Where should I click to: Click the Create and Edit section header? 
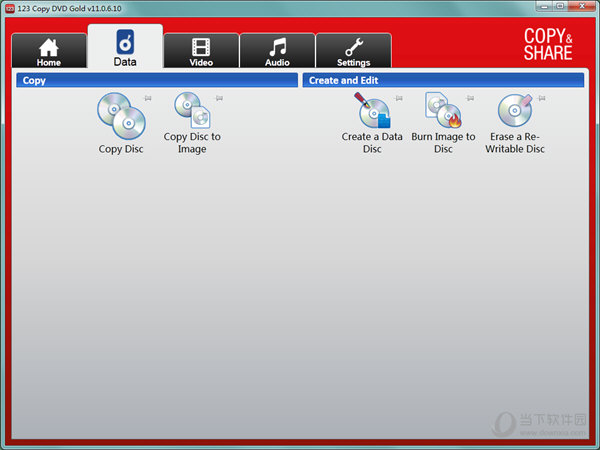[443, 80]
